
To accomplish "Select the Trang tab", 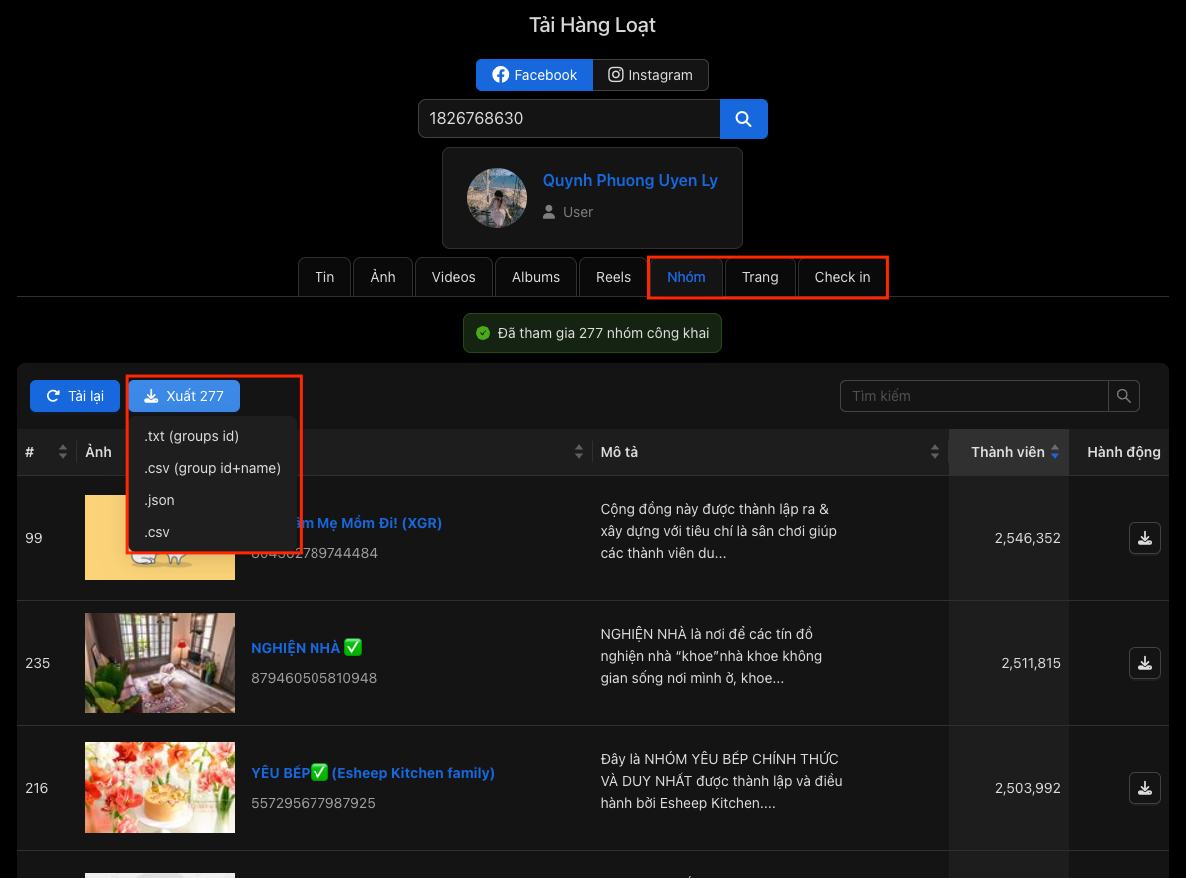I will [x=760, y=277].
